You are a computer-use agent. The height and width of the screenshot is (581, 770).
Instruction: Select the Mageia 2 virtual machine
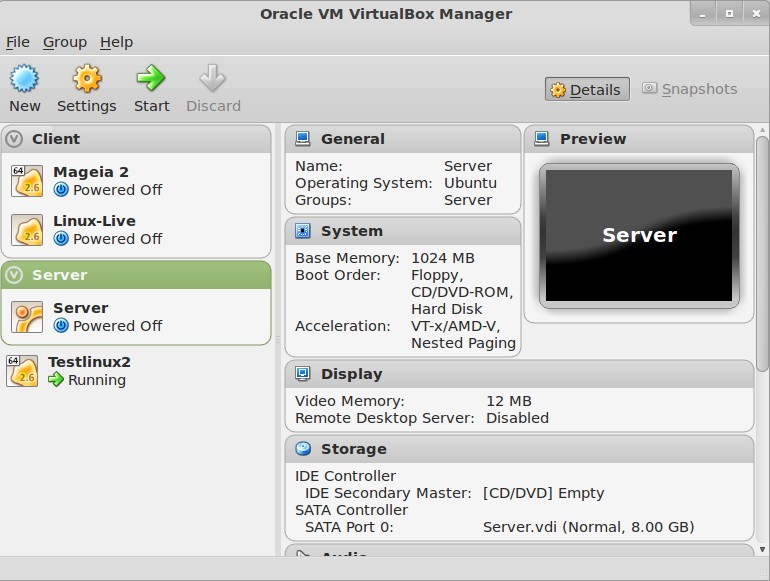[137, 181]
